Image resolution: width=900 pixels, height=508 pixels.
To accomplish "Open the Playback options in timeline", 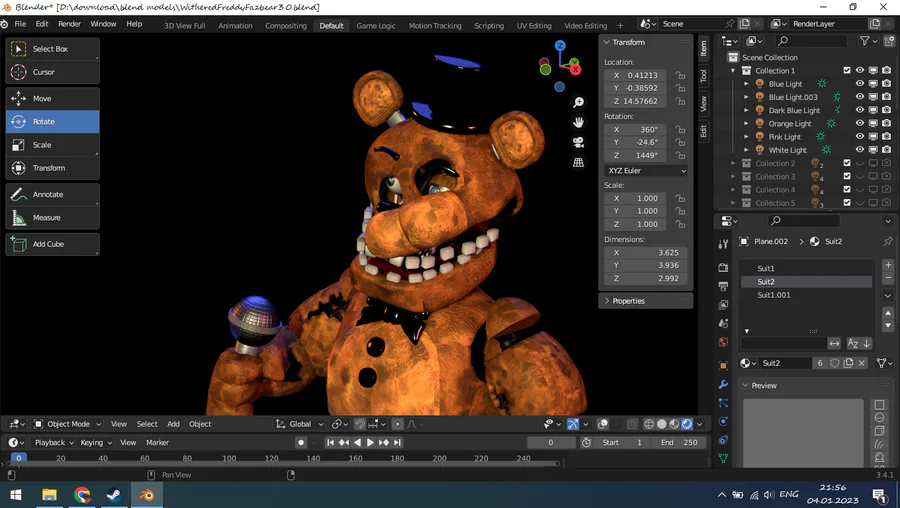I will click(x=52, y=442).
